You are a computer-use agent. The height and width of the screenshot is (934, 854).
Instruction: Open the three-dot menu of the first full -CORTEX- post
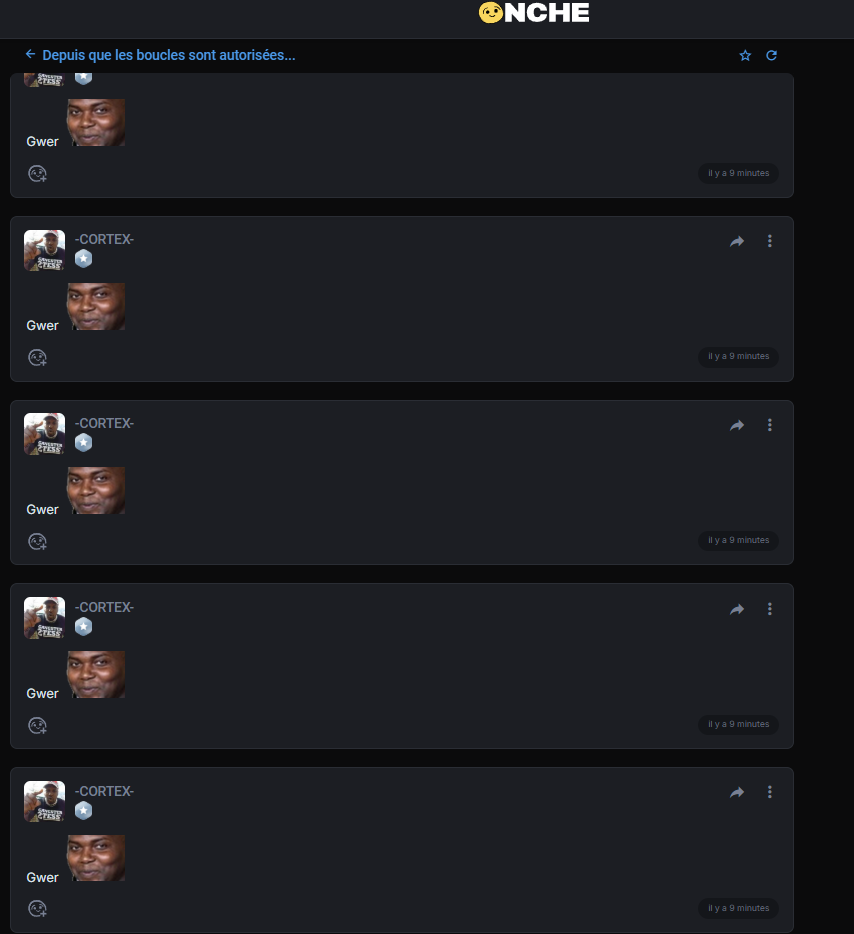point(769,241)
